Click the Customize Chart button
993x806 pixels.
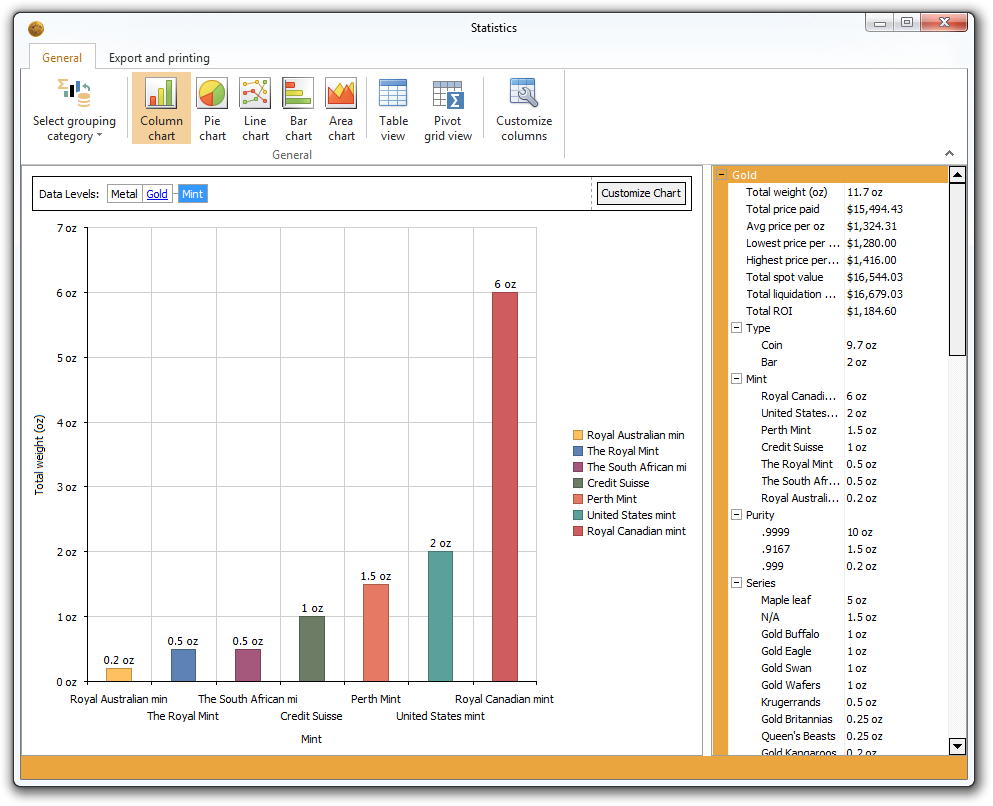(x=641, y=193)
